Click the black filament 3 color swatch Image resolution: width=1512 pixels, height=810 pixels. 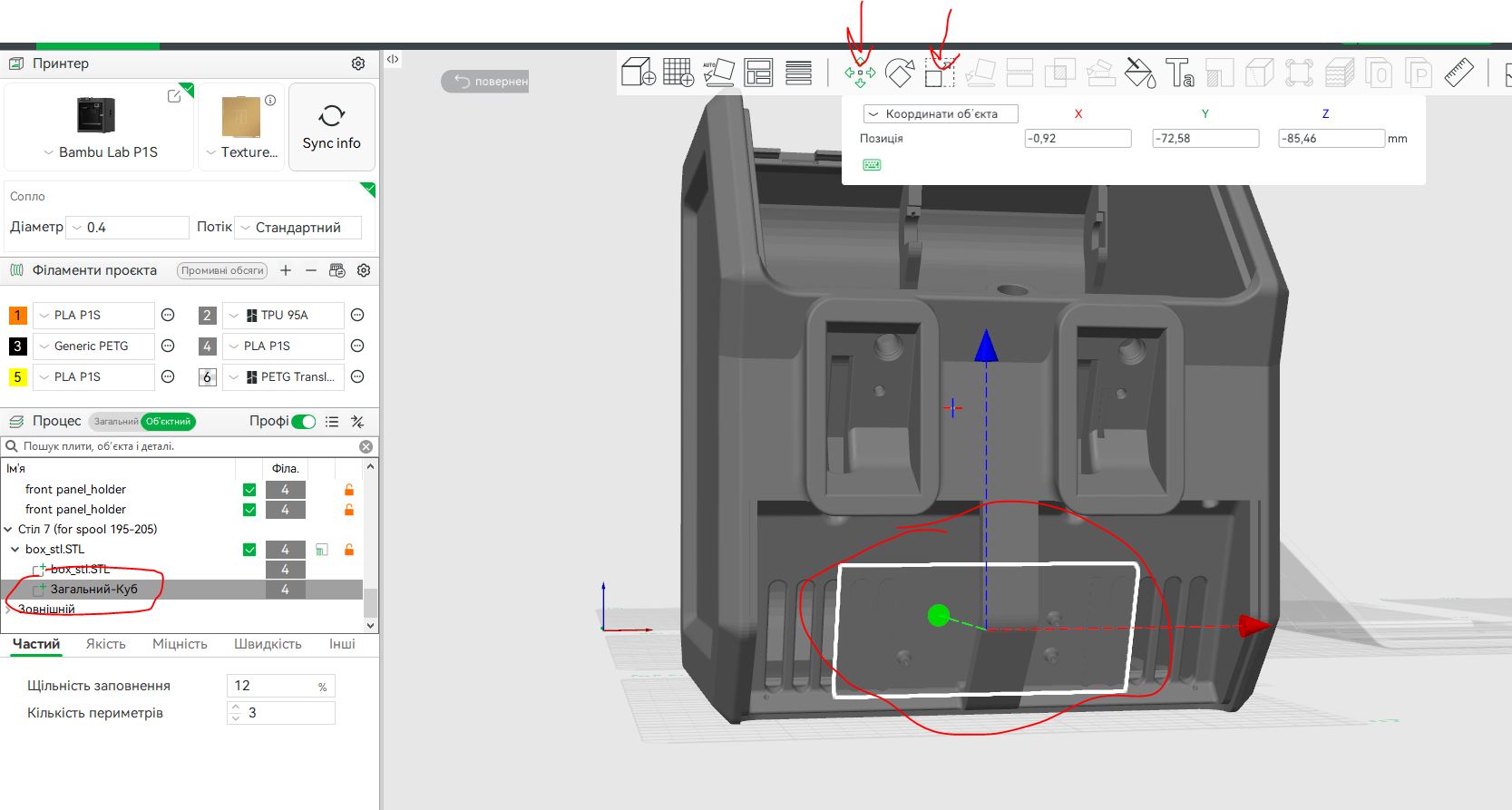click(17, 346)
